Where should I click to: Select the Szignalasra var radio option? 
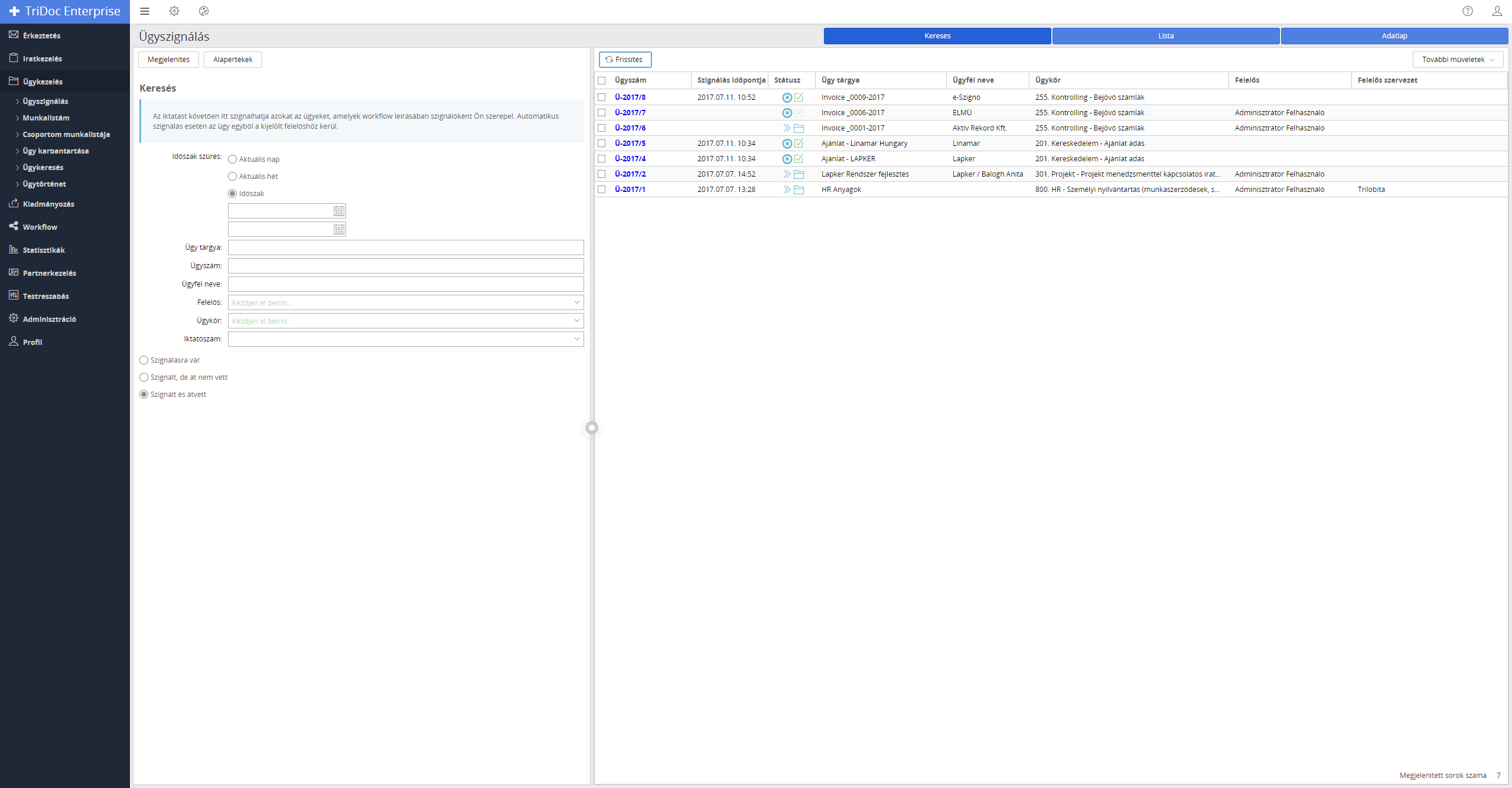(x=144, y=360)
